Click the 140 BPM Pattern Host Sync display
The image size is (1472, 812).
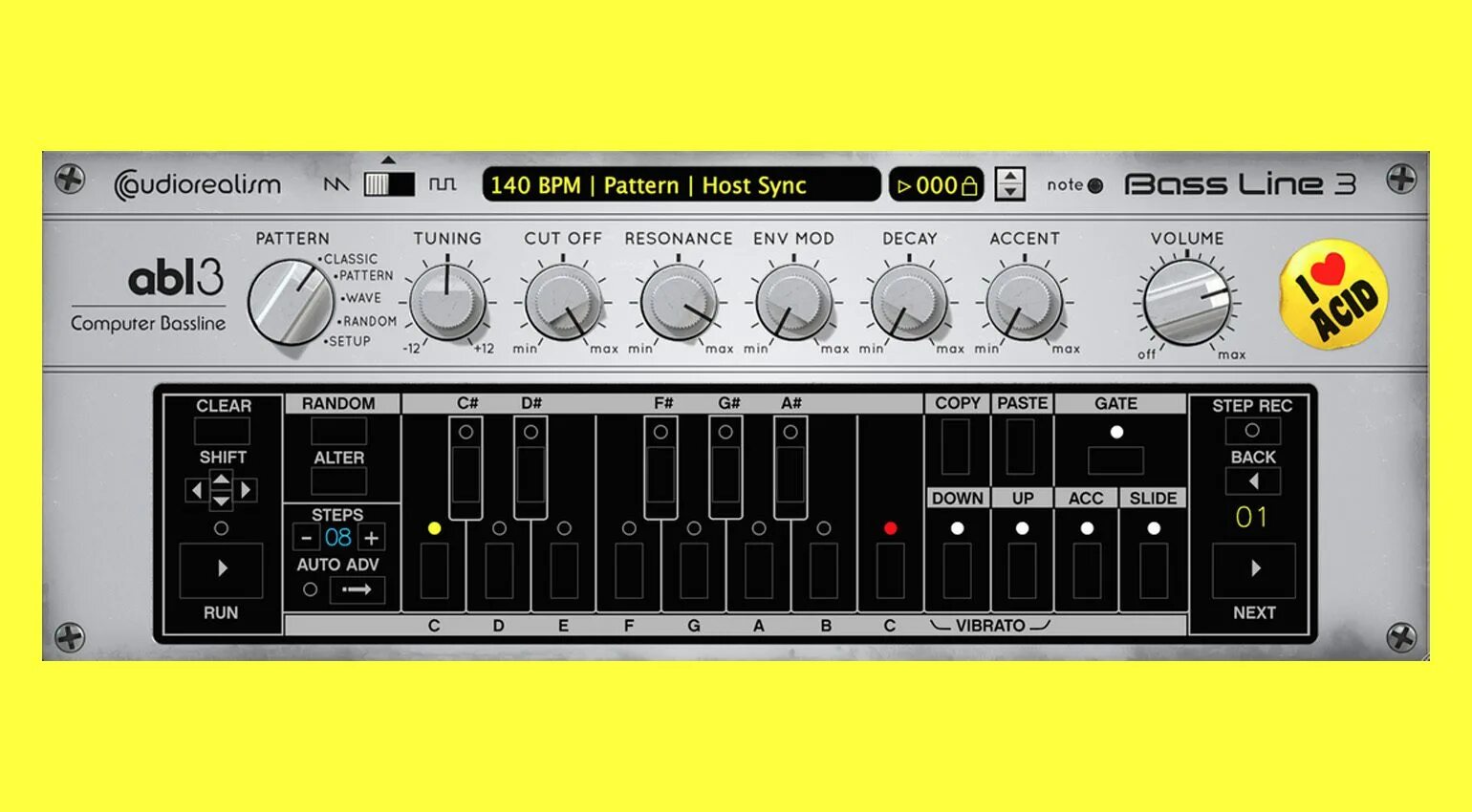click(681, 184)
